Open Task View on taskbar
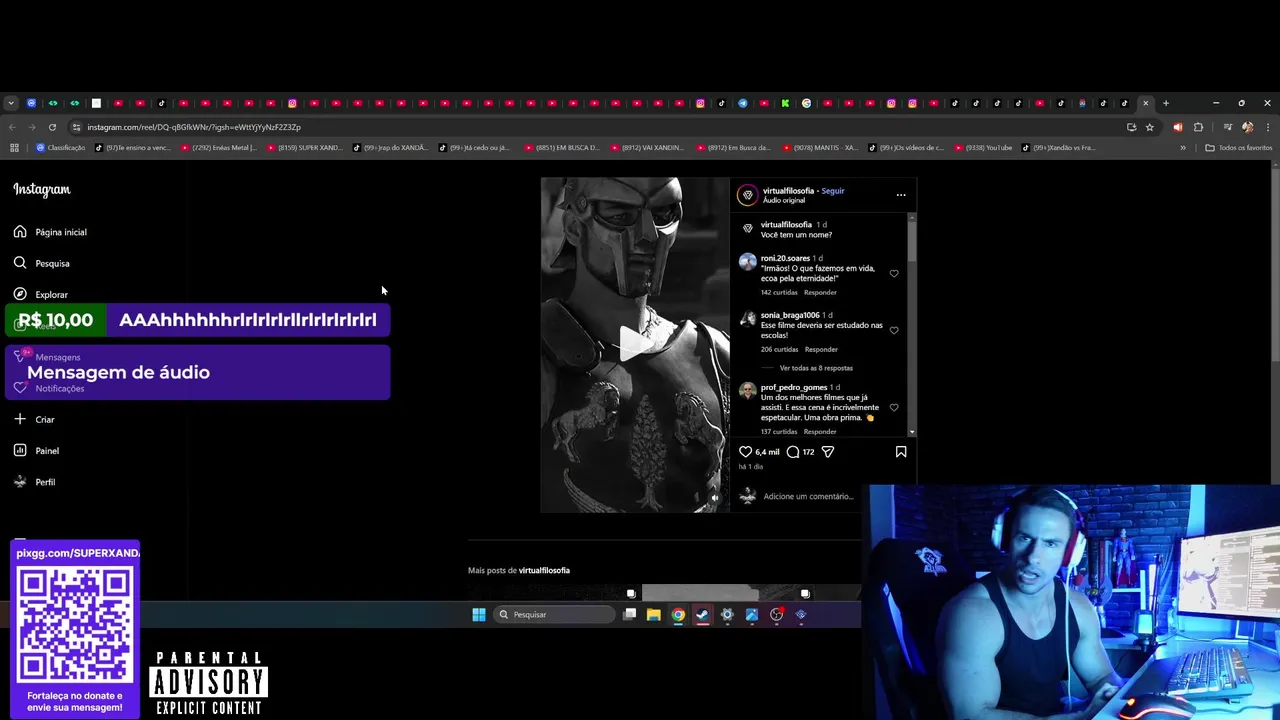The width and height of the screenshot is (1280, 720). pos(629,615)
